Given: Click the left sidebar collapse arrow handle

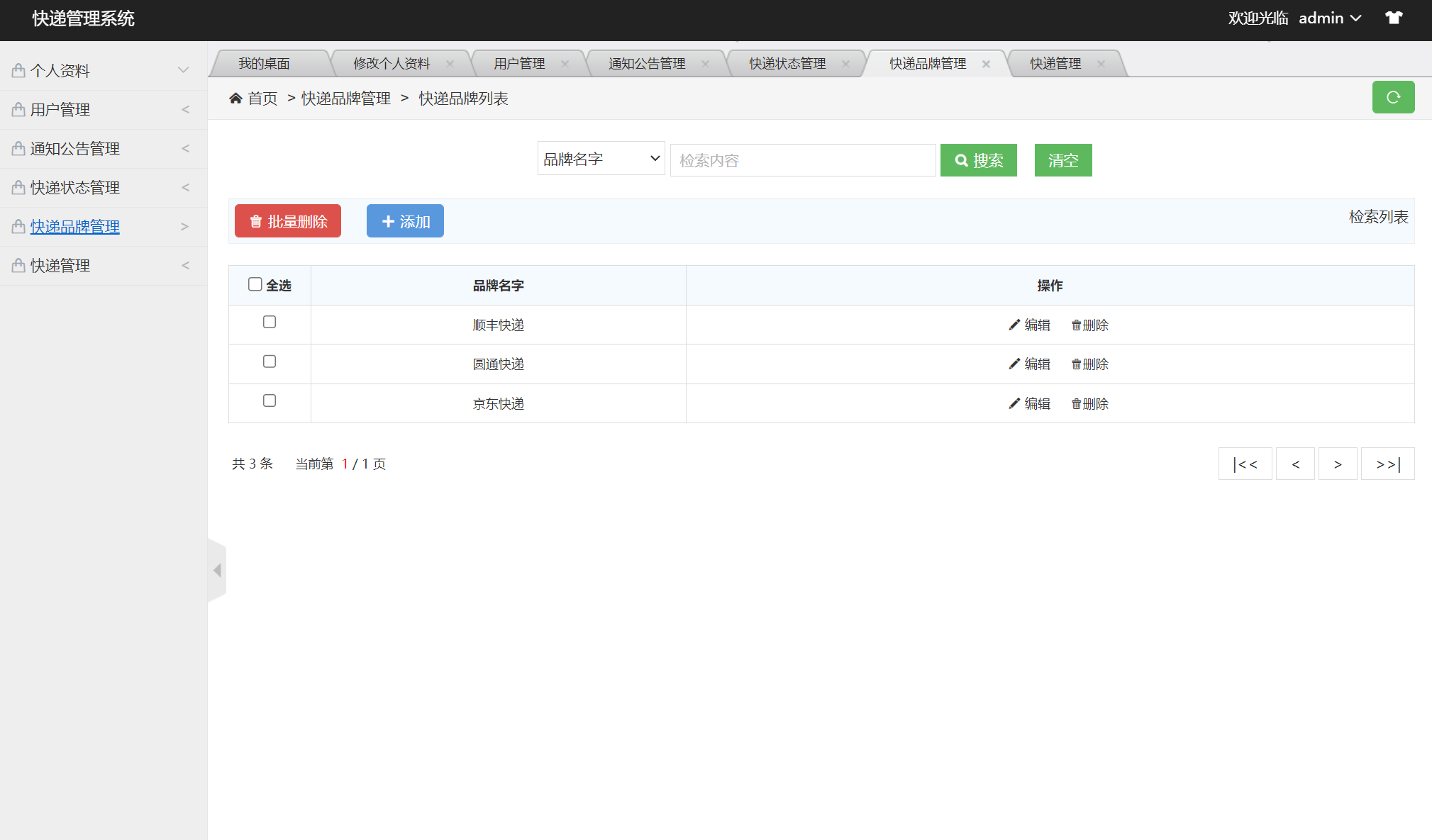Looking at the screenshot, I should (x=217, y=569).
